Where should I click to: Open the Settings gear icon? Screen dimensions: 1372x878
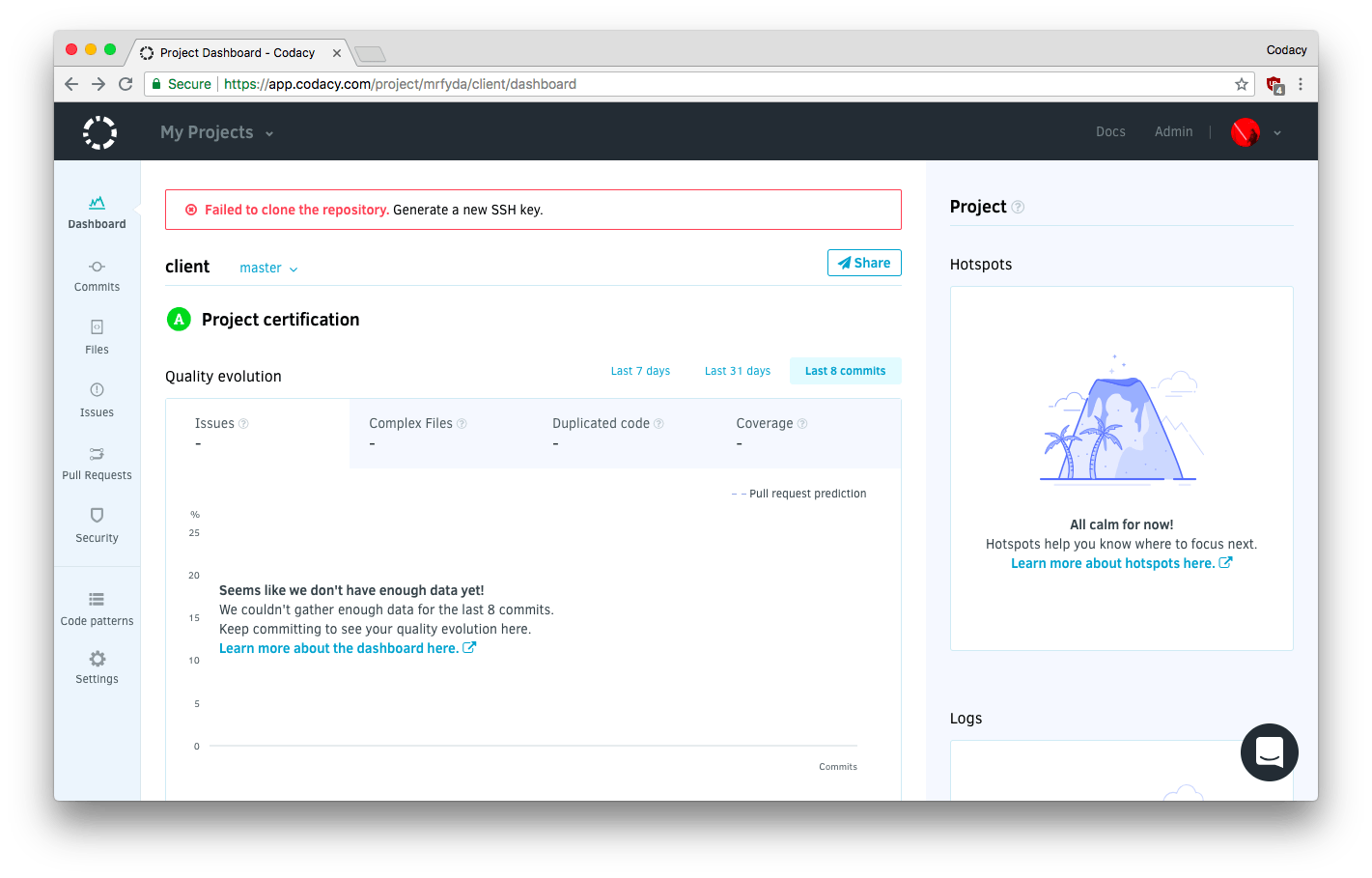[x=97, y=660]
